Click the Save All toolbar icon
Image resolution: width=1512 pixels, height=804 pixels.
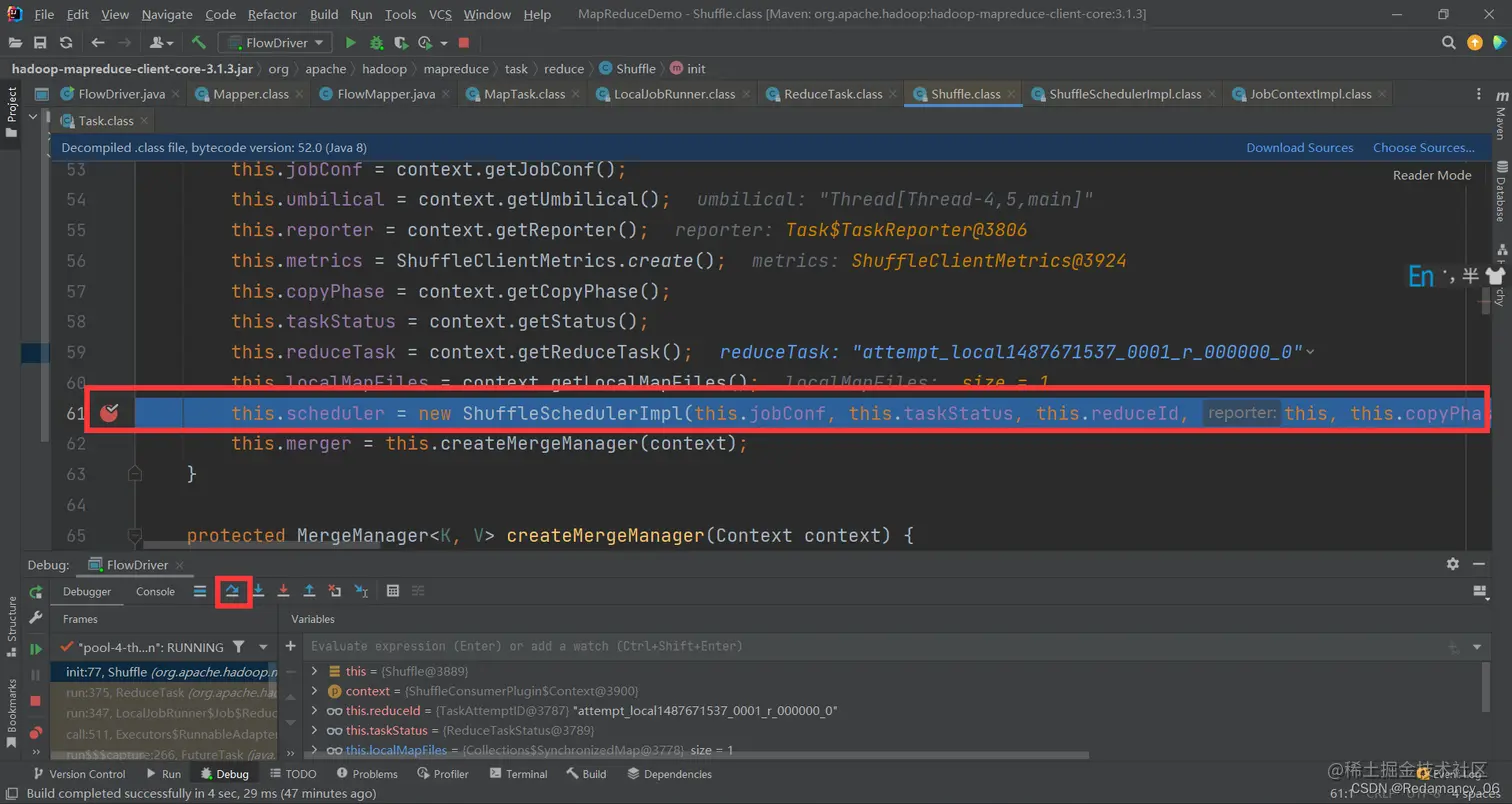pos(40,42)
